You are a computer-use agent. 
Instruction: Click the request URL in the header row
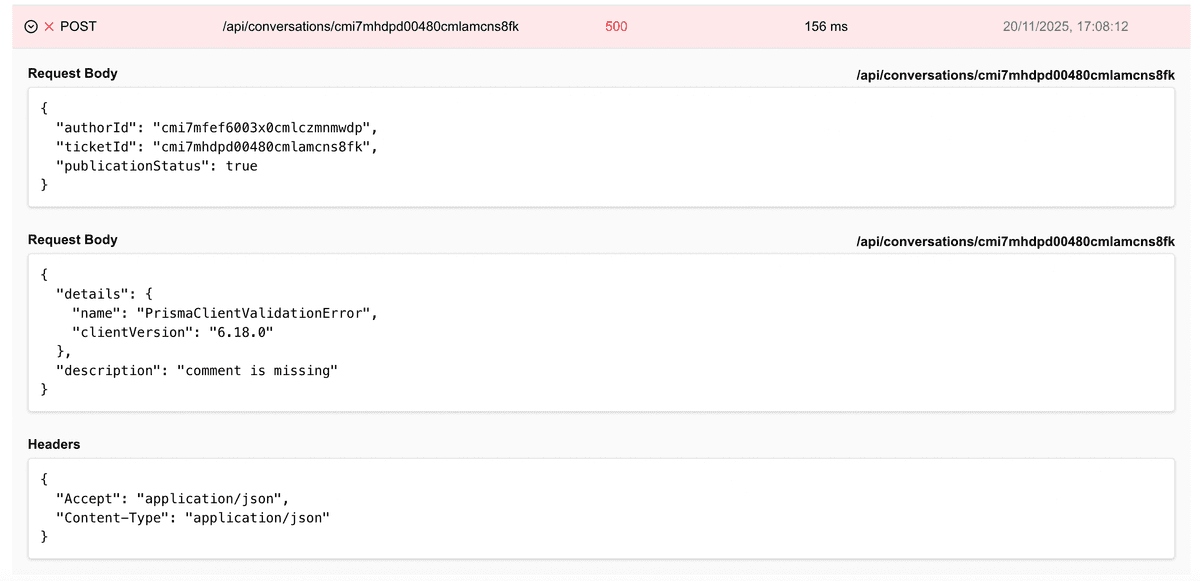coord(370,27)
